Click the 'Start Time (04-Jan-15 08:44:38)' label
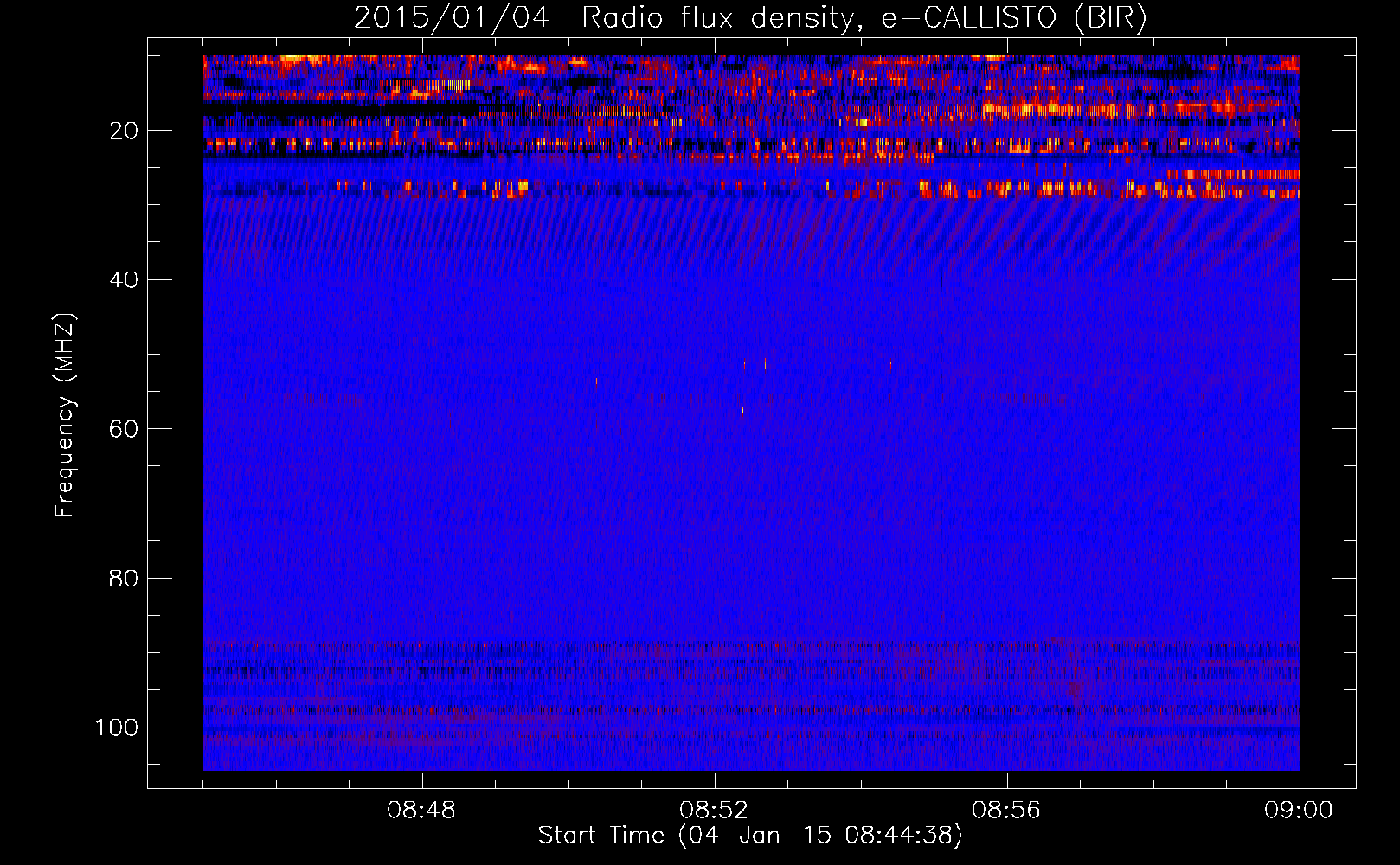 coord(750,836)
